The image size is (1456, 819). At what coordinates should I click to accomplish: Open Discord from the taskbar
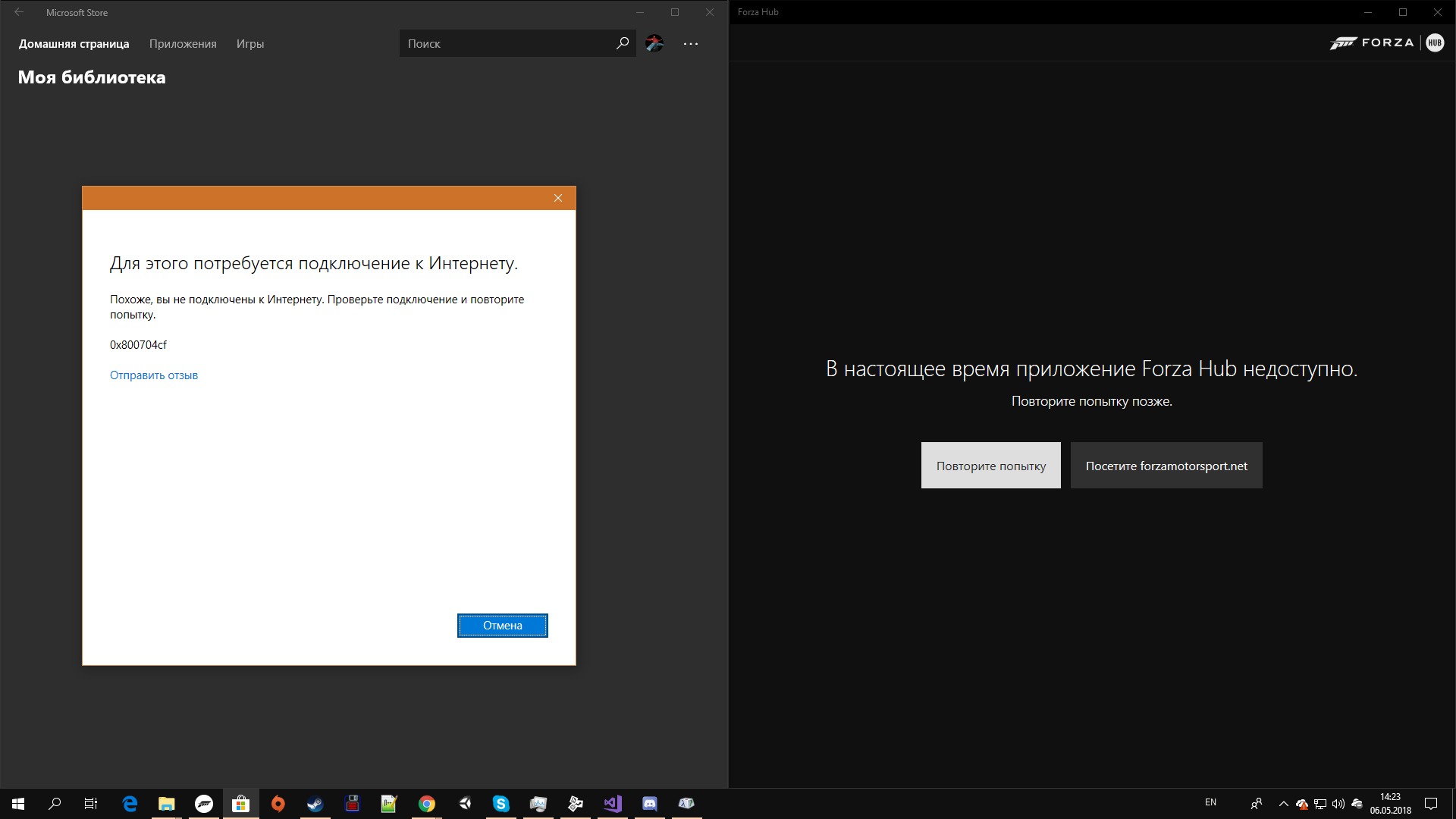[650, 804]
